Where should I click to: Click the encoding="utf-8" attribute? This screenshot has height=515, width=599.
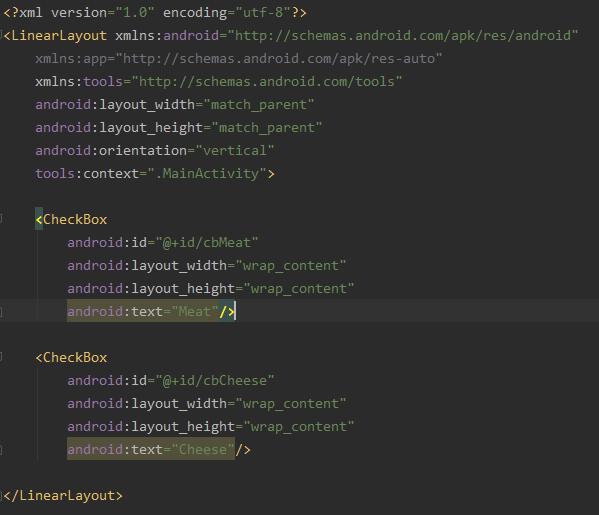click(227, 13)
